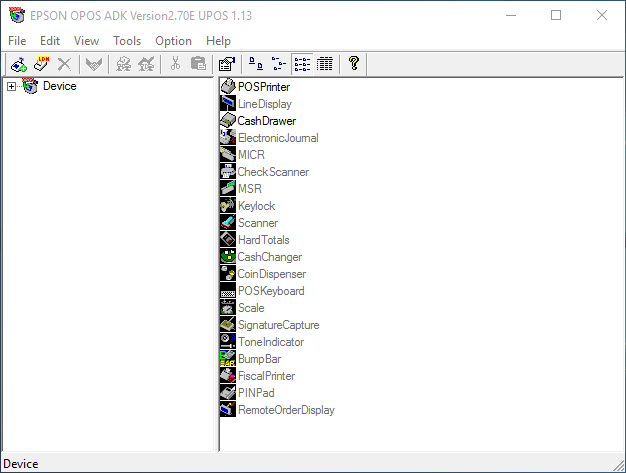Click the LDN toolbar icon
This screenshot has height=473, width=626.
click(x=41, y=64)
